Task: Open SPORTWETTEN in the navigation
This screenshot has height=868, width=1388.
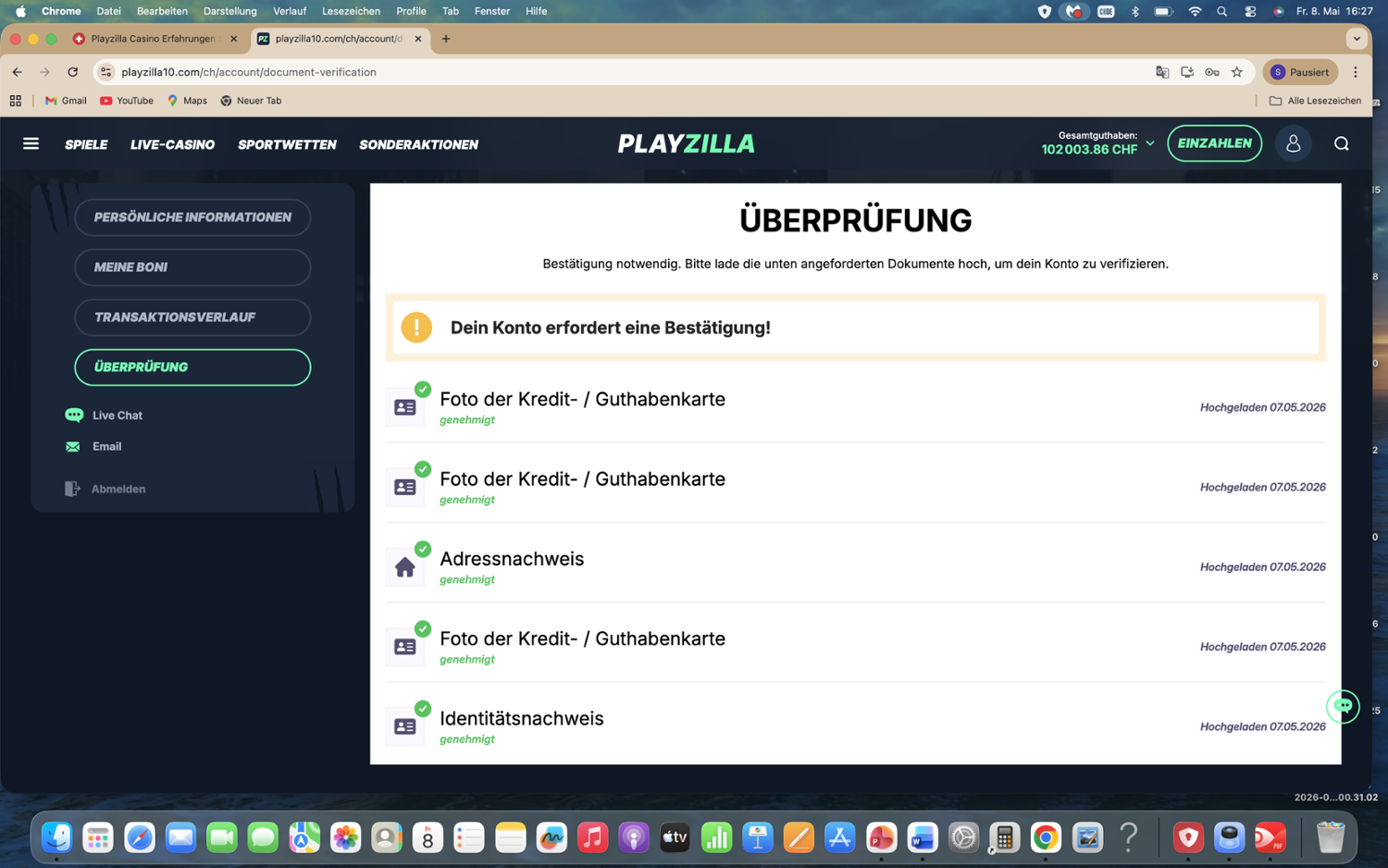Action: click(287, 144)
